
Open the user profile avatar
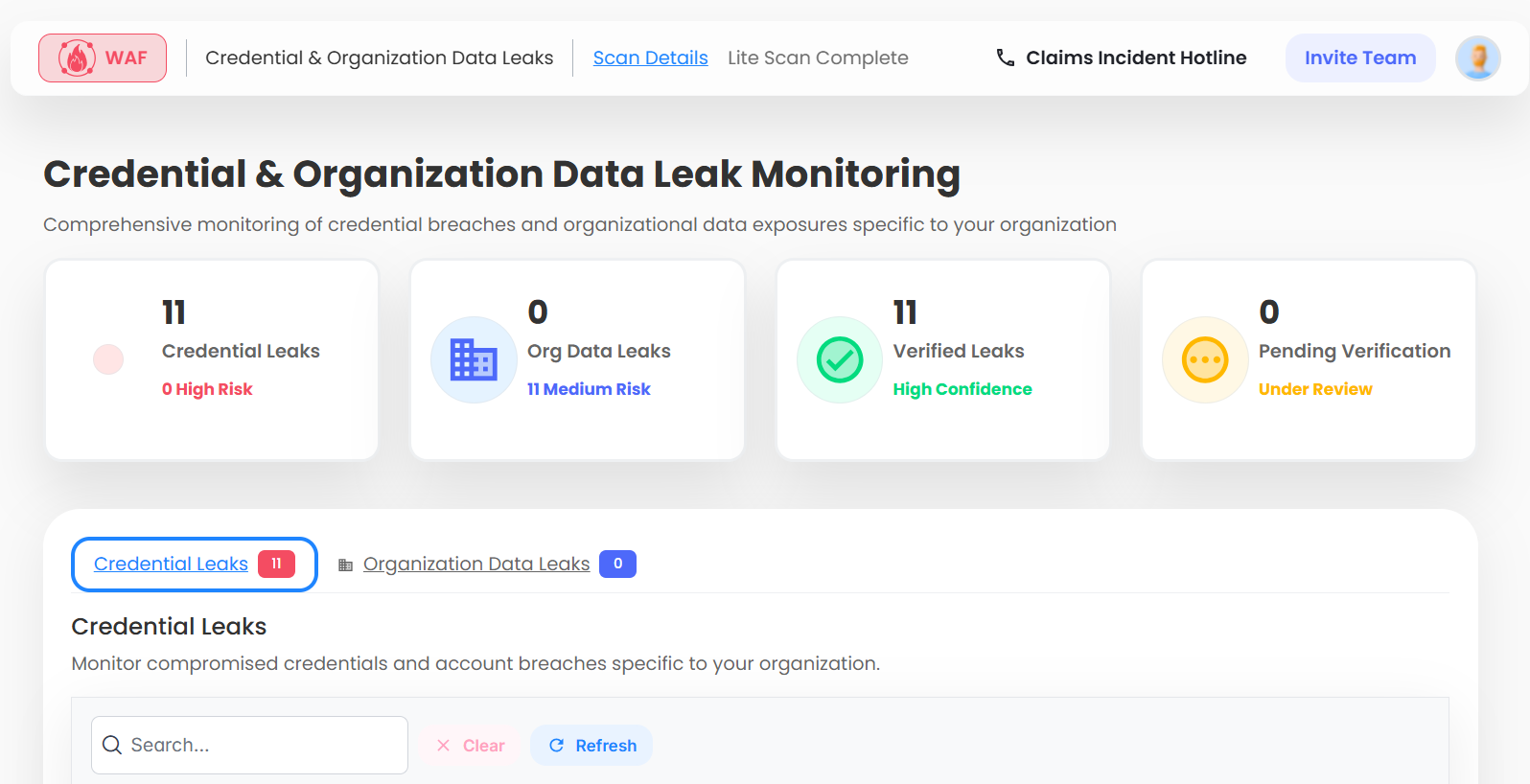(x=1477, y=58)
